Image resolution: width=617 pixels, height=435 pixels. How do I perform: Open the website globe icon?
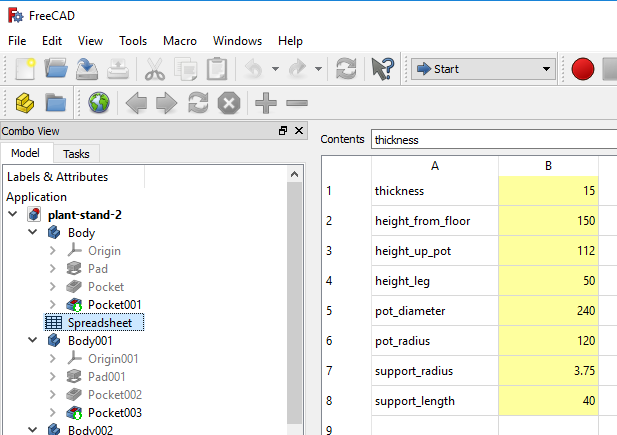click(99, 102)
